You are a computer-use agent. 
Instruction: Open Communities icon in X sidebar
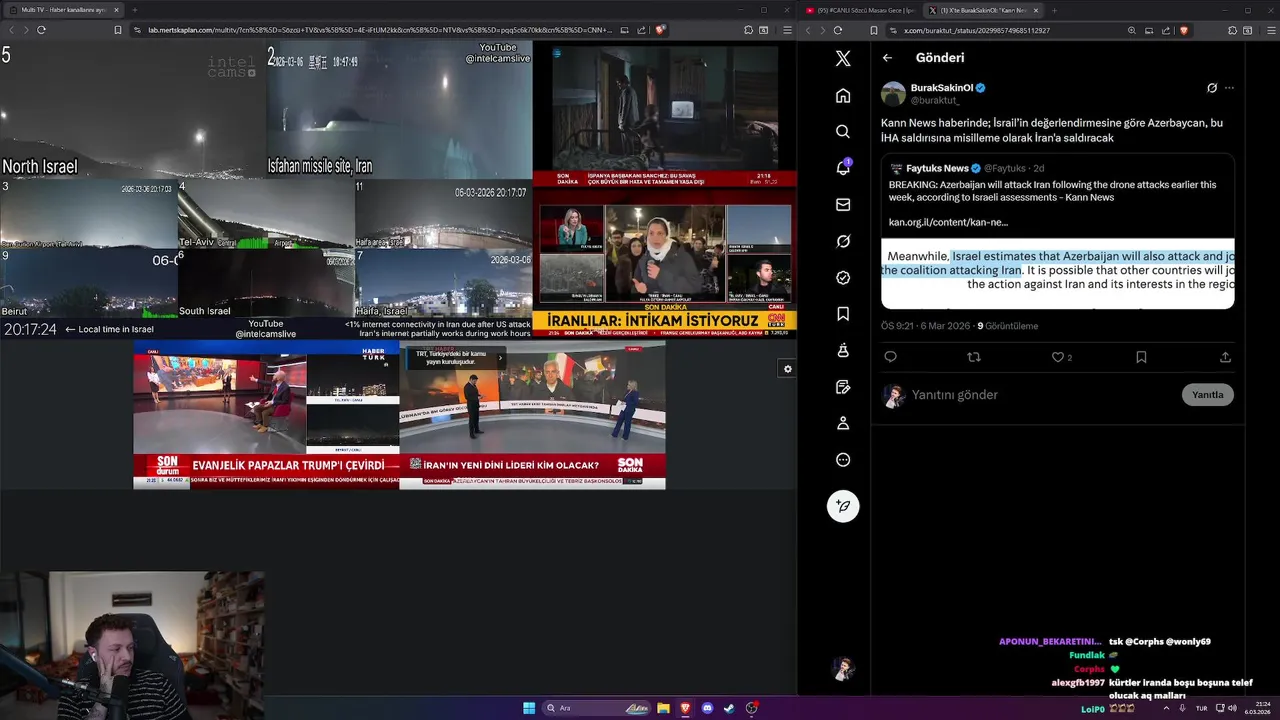coord(843,350)
